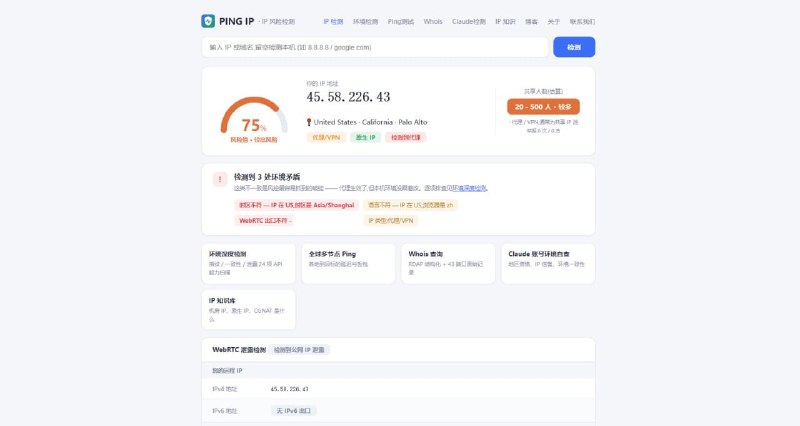Click the IP 类型 代理/VPN tag
800x426 pixels.
click(x=391, y=220)
